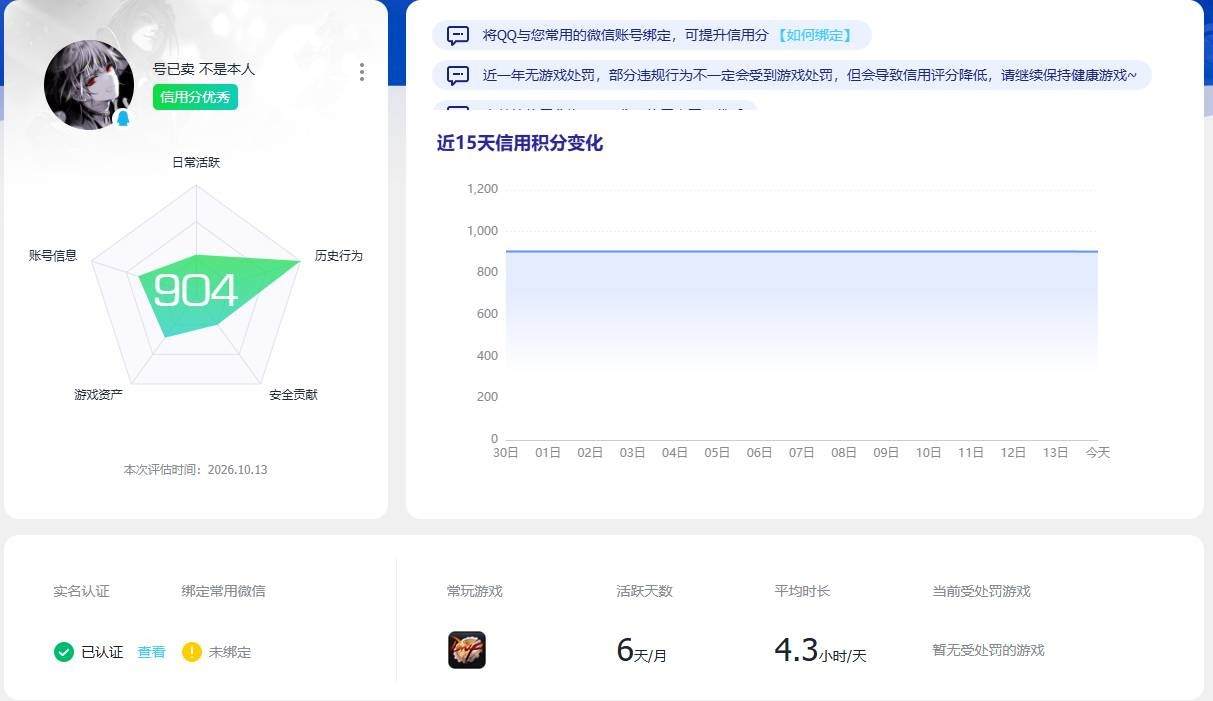Click the 历史行为 radar label

(339, 256)
